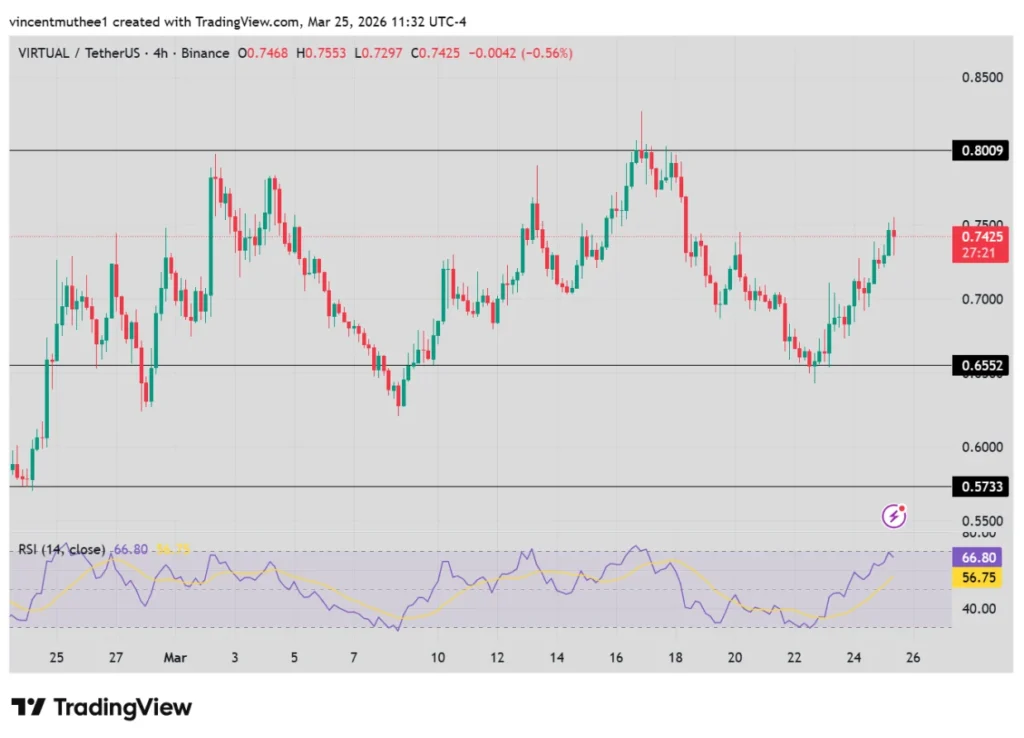Click the 18 date on time axis
The image size is (1024, 738).
pos(676,658)
